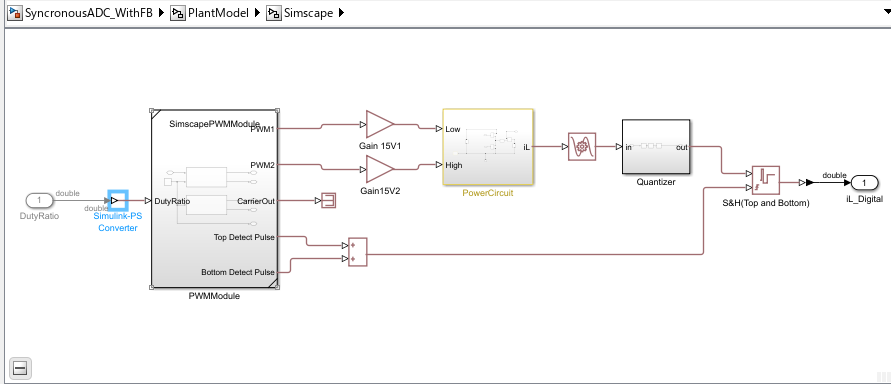
Task: Expand arrow after SyncronousADC_WithFB breadcrumb
Action: click(161, 12)
